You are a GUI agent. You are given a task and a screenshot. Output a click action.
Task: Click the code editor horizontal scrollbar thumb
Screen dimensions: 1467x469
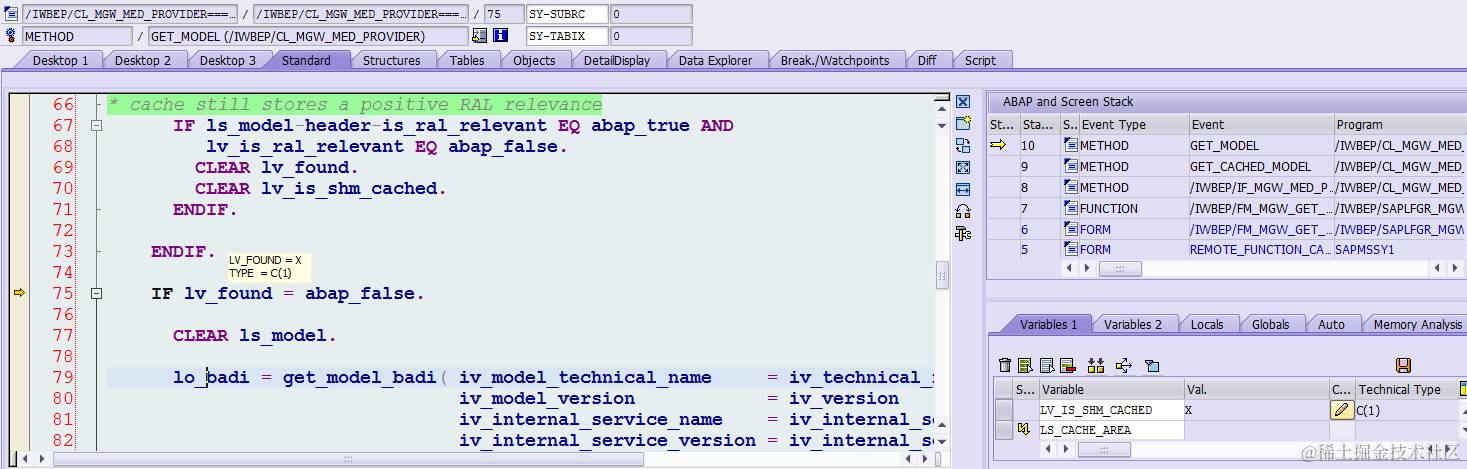coord(348,458)
